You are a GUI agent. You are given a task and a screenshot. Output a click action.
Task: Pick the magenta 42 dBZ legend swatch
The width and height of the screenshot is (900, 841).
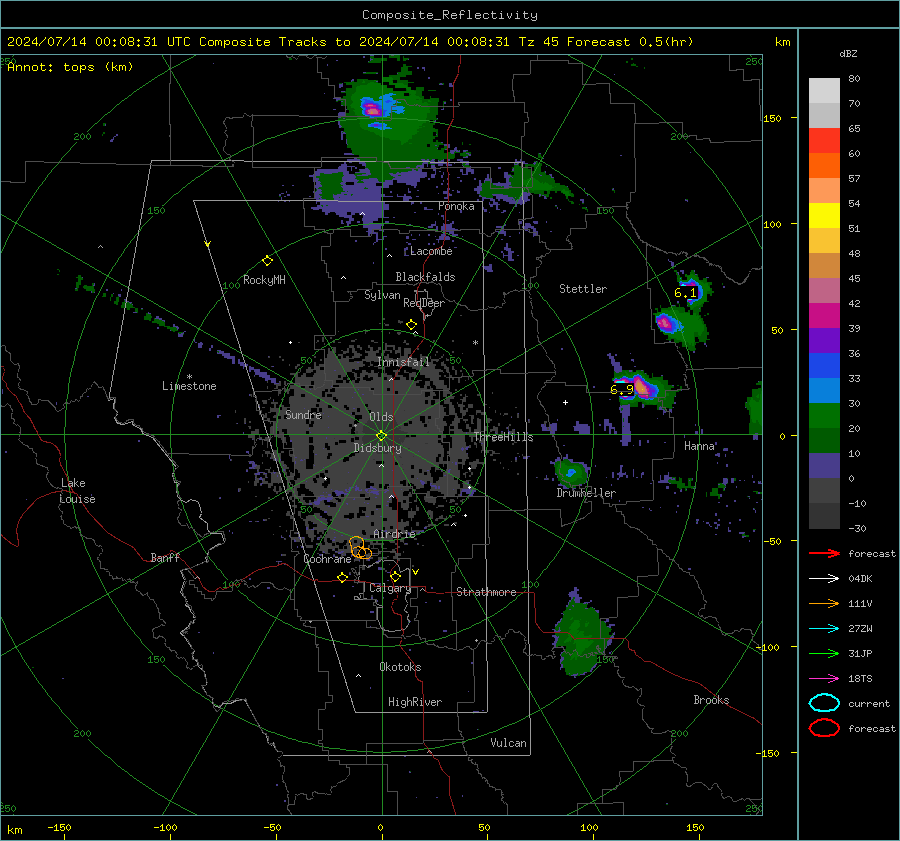[x=824, y=315]
